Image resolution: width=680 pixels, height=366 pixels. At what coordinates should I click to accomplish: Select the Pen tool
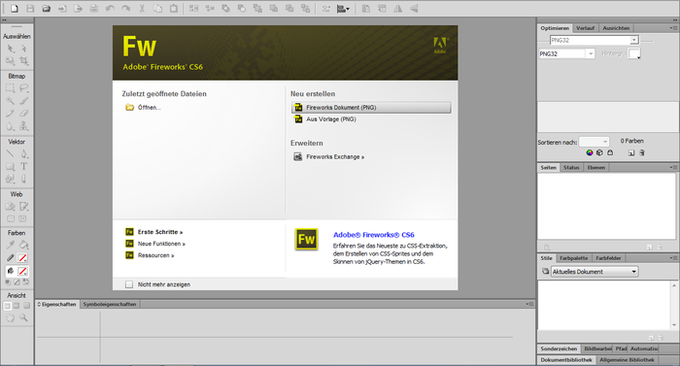24,154
